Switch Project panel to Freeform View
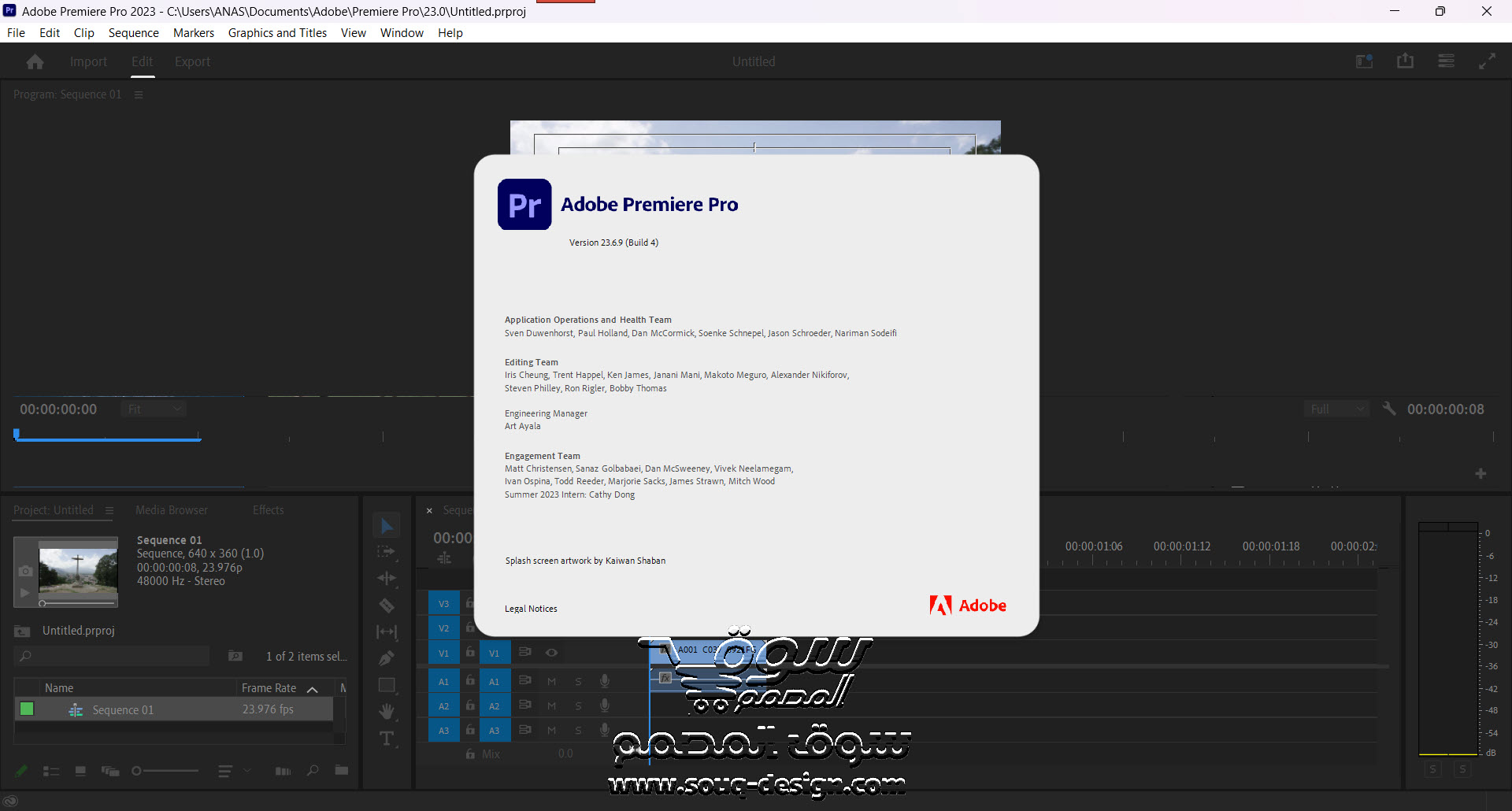This screenshot has height=811, width=1512. pyautogui.click(x=110, y=771)
